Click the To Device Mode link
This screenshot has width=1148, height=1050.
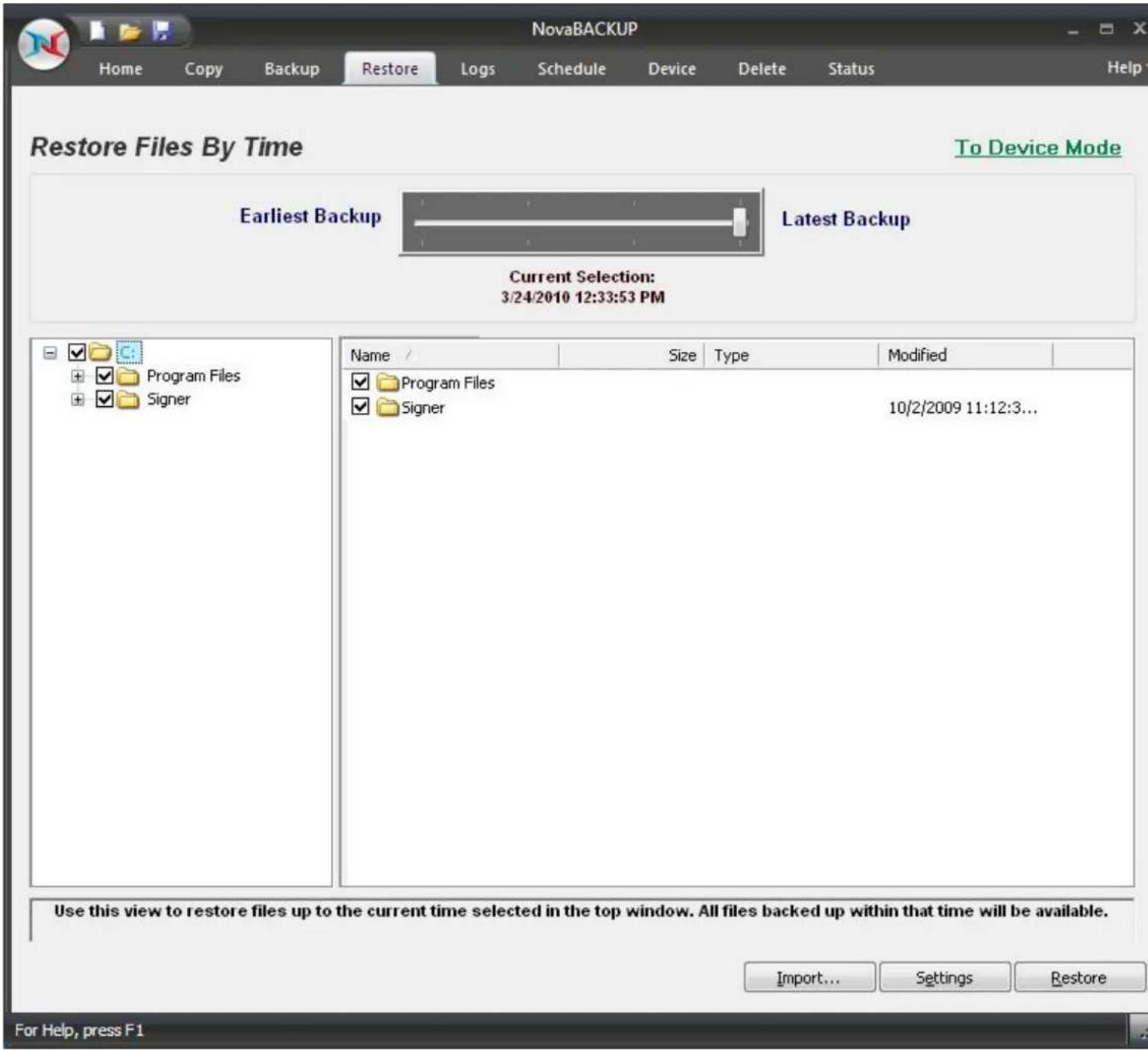coord(1038,148)
